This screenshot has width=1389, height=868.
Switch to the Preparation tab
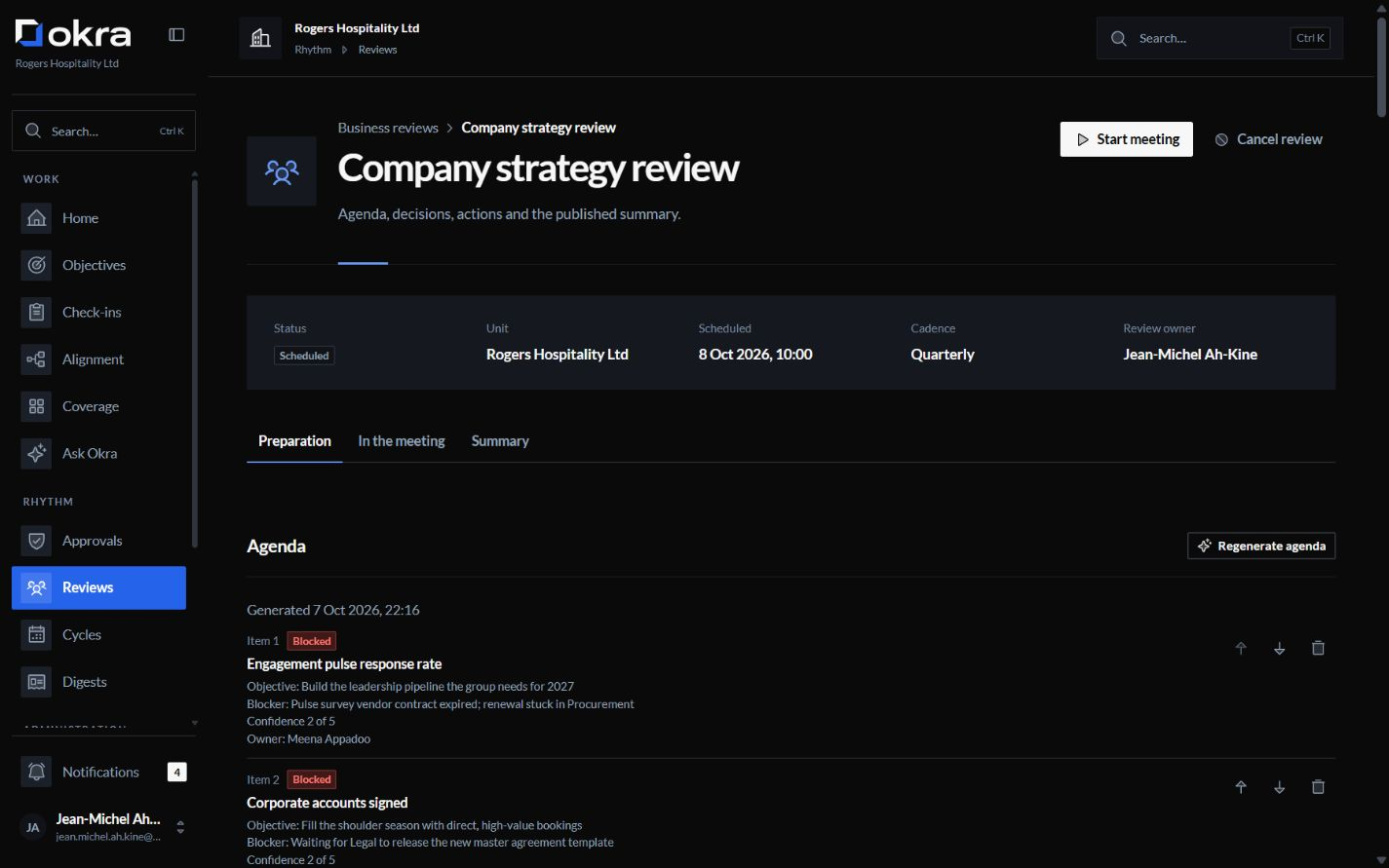[294, 441]
